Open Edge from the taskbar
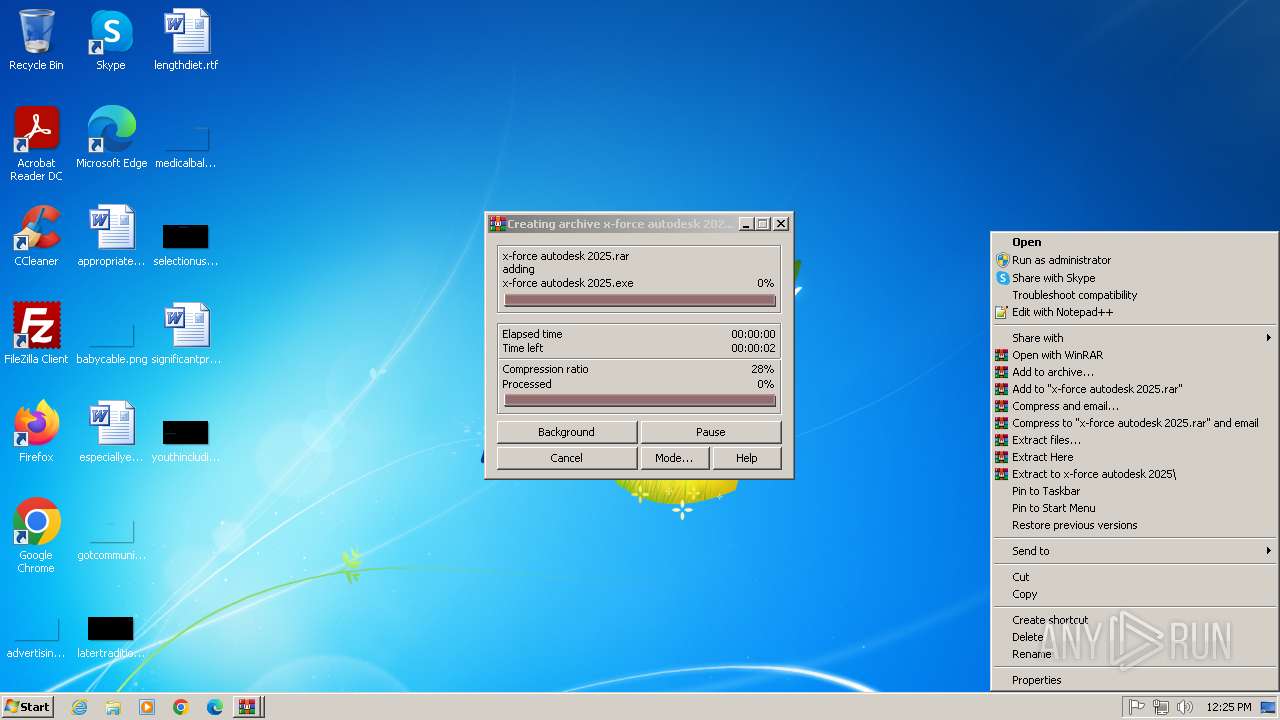 (x=215, y=707)
